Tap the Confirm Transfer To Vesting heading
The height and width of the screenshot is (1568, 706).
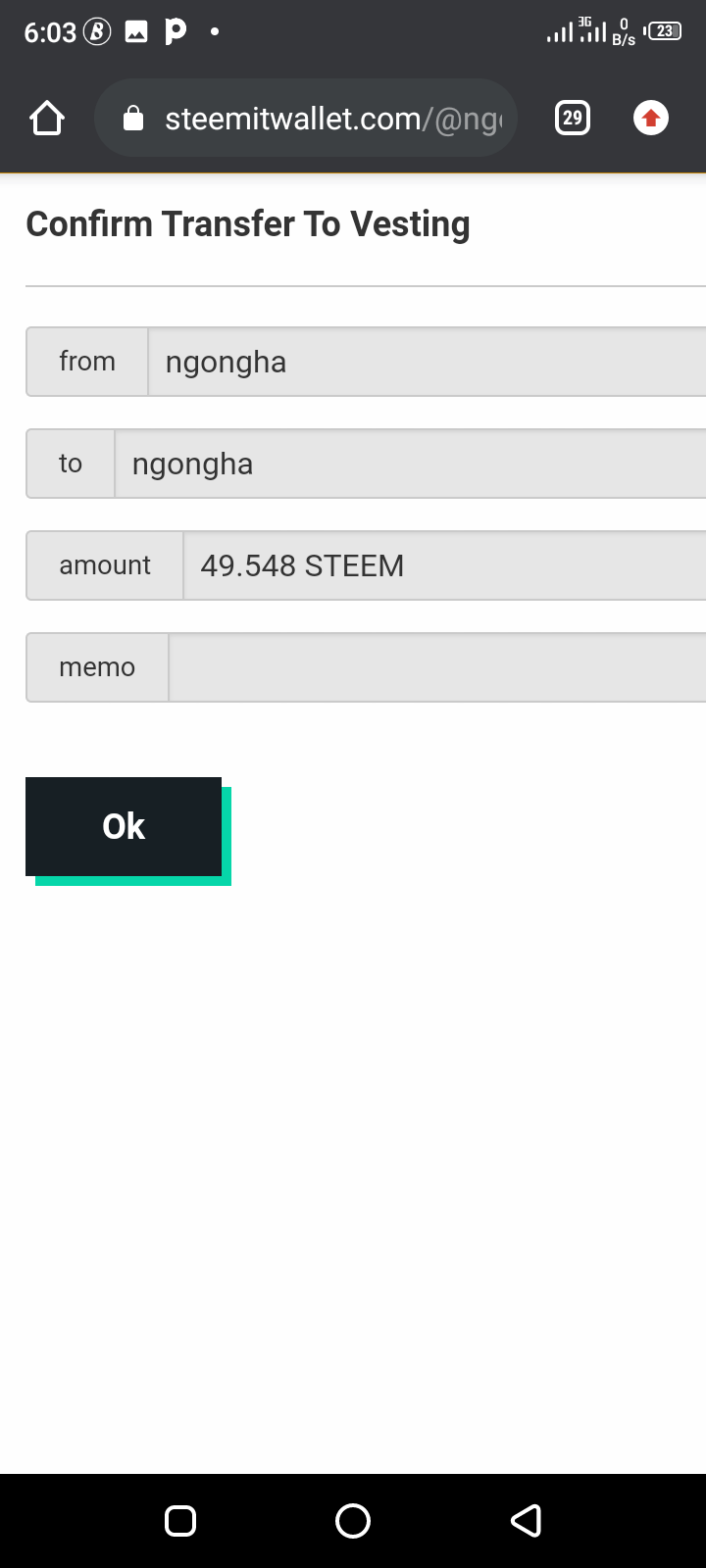coord(248,224)
